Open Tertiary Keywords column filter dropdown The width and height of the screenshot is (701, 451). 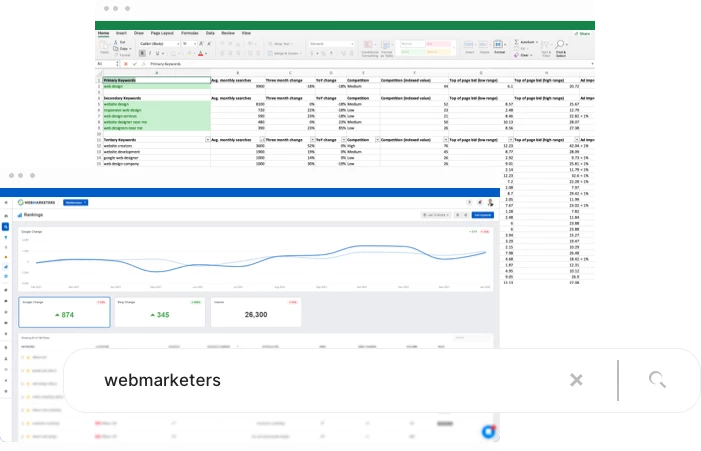click(x=207, y=140)
